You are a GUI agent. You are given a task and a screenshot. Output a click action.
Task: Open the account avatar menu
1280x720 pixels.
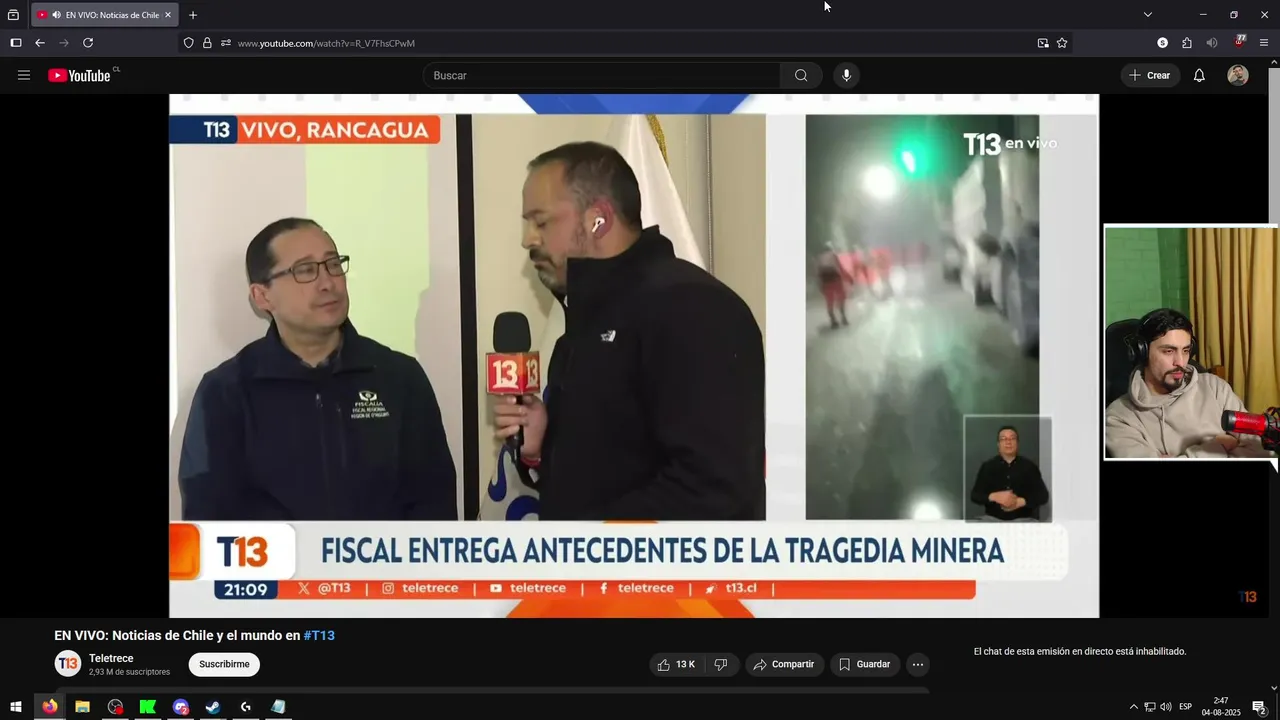pyautogui.click(x=1238, y=75)
